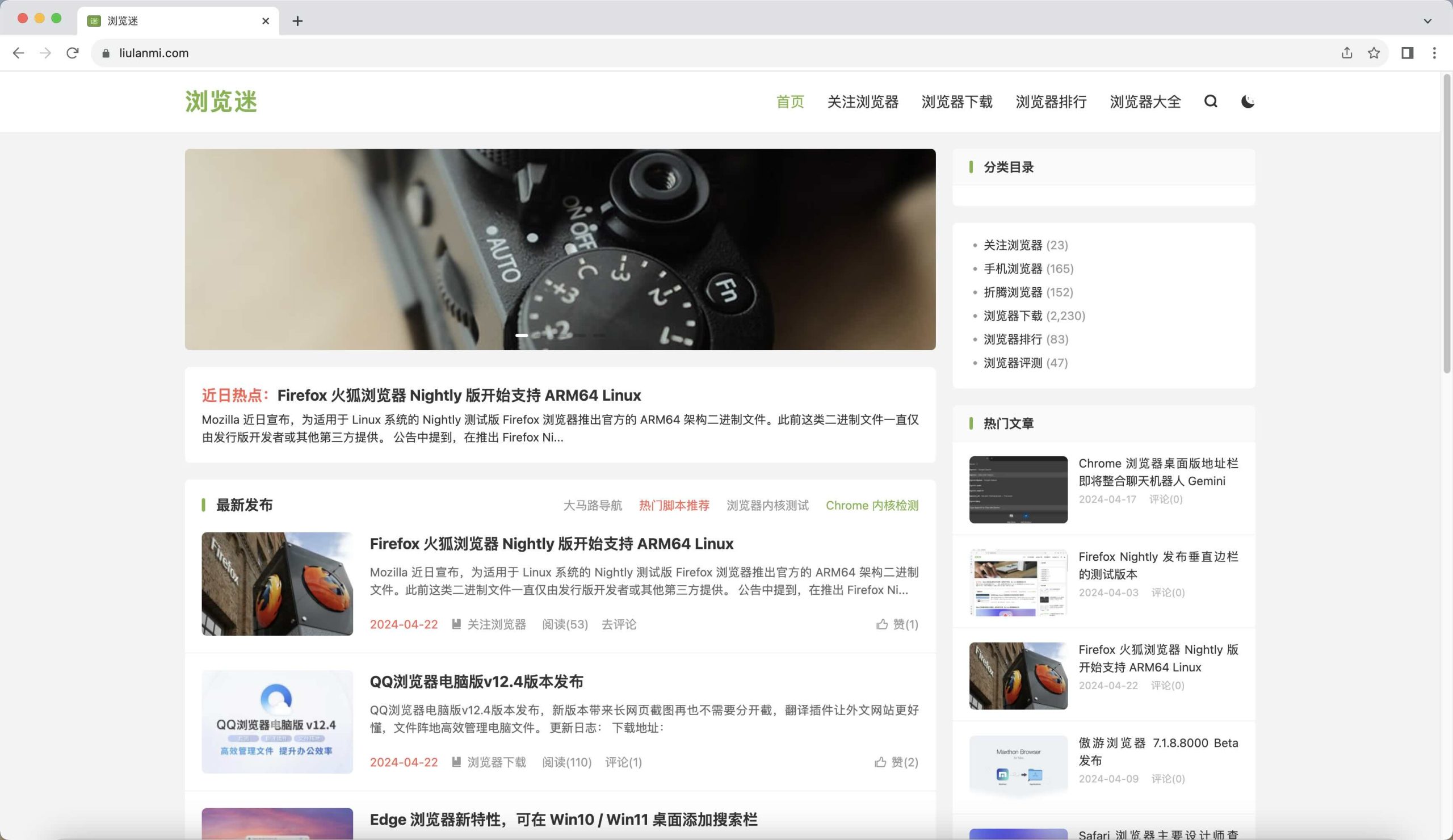Open 评论(1) on the QQ浏览器 article
1453x840 pixels.
(623, 762)
